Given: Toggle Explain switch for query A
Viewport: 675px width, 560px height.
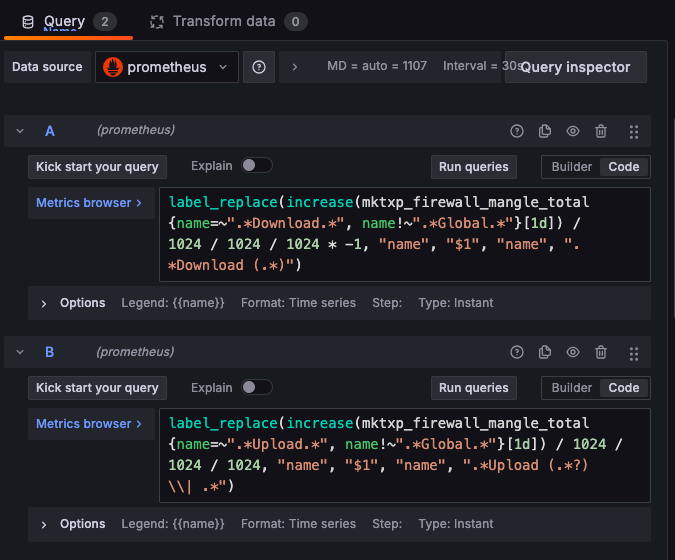Looking at the screenshot, I should click(257, 165).
